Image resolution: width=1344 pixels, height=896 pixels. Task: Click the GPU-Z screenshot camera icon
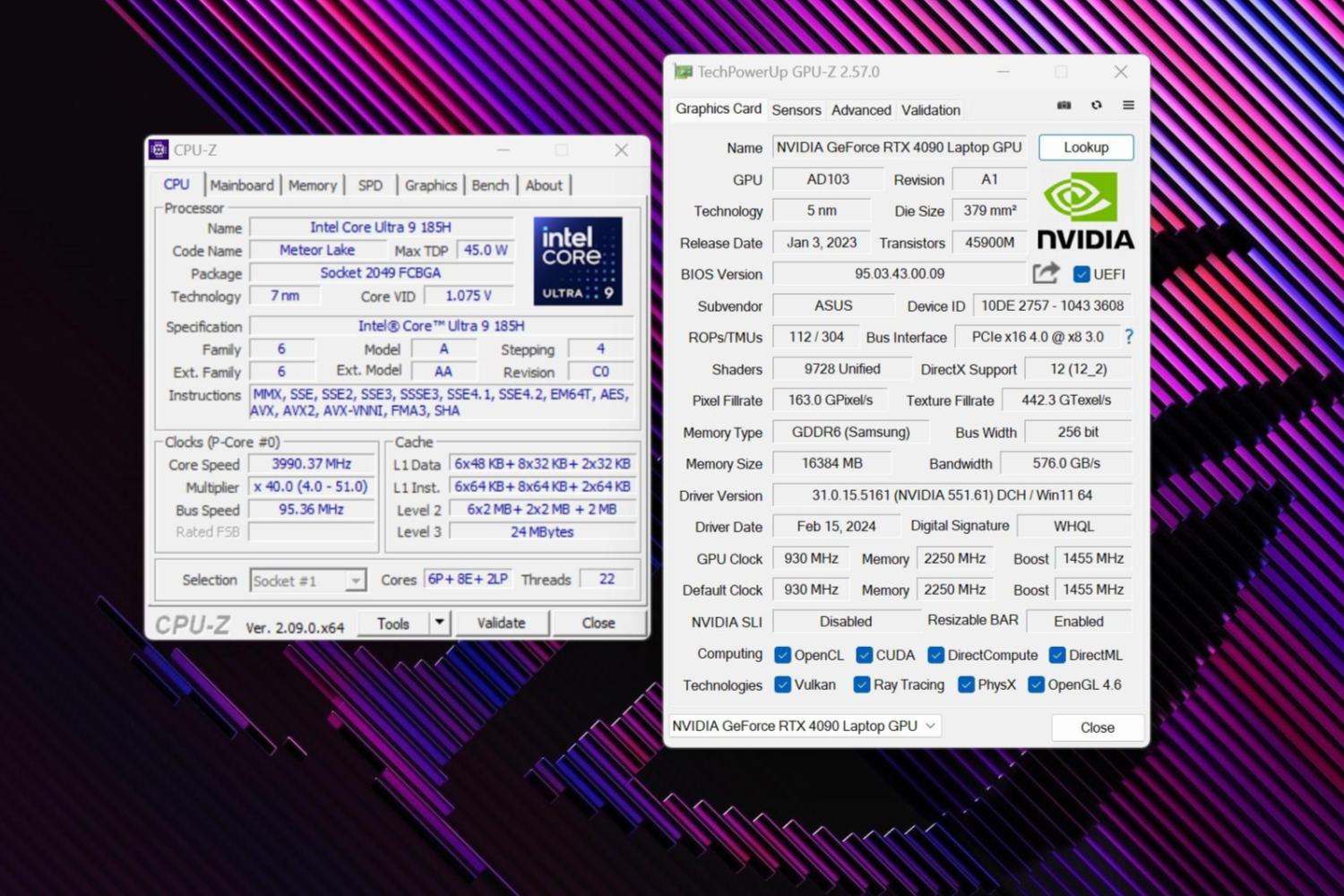1064,106
